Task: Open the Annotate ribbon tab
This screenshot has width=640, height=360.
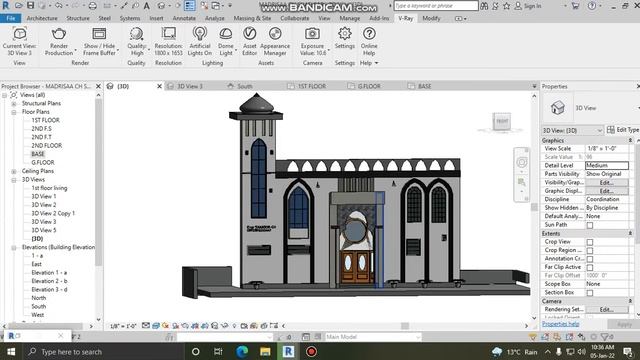Action: point(184,18)
